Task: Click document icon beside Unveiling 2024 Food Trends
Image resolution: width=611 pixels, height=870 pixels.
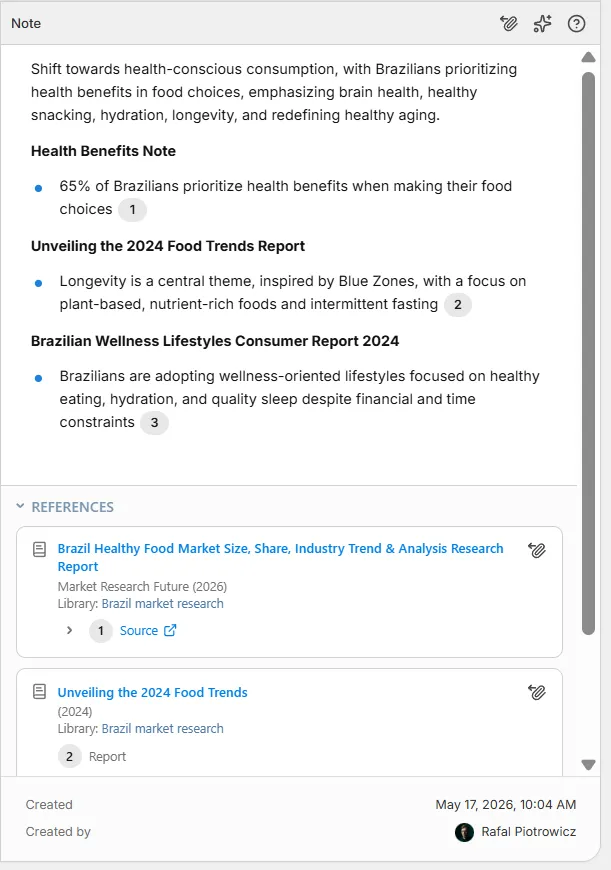Action: tap(39, 691)
